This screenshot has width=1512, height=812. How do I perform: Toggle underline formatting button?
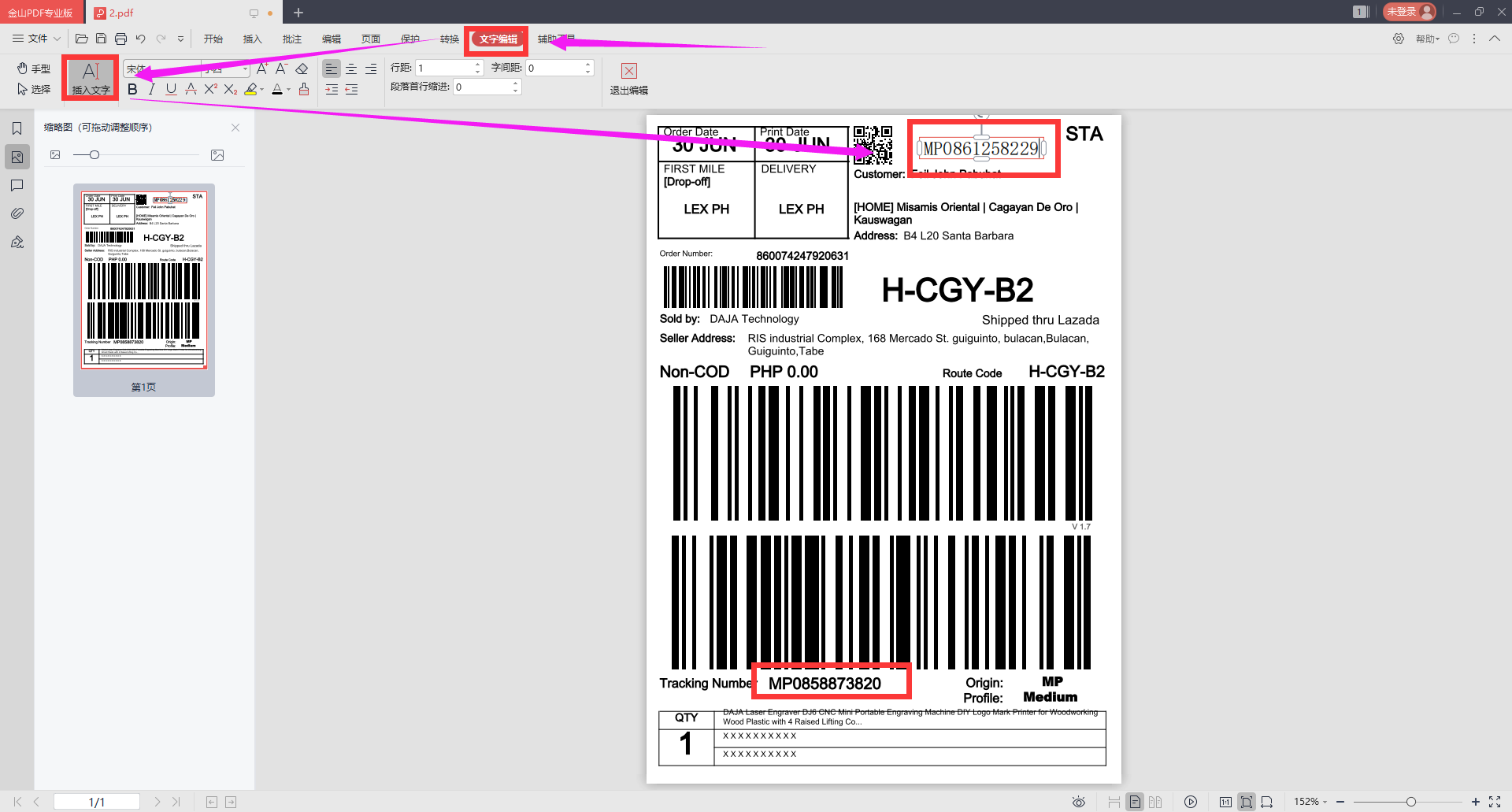171,89
